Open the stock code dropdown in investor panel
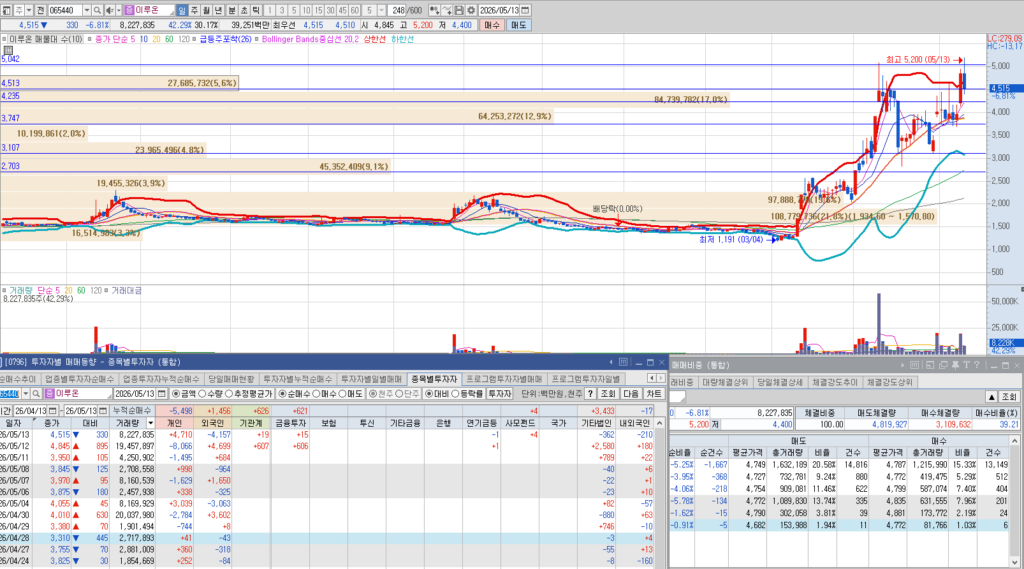1024x569 pixels. point(25,394)
